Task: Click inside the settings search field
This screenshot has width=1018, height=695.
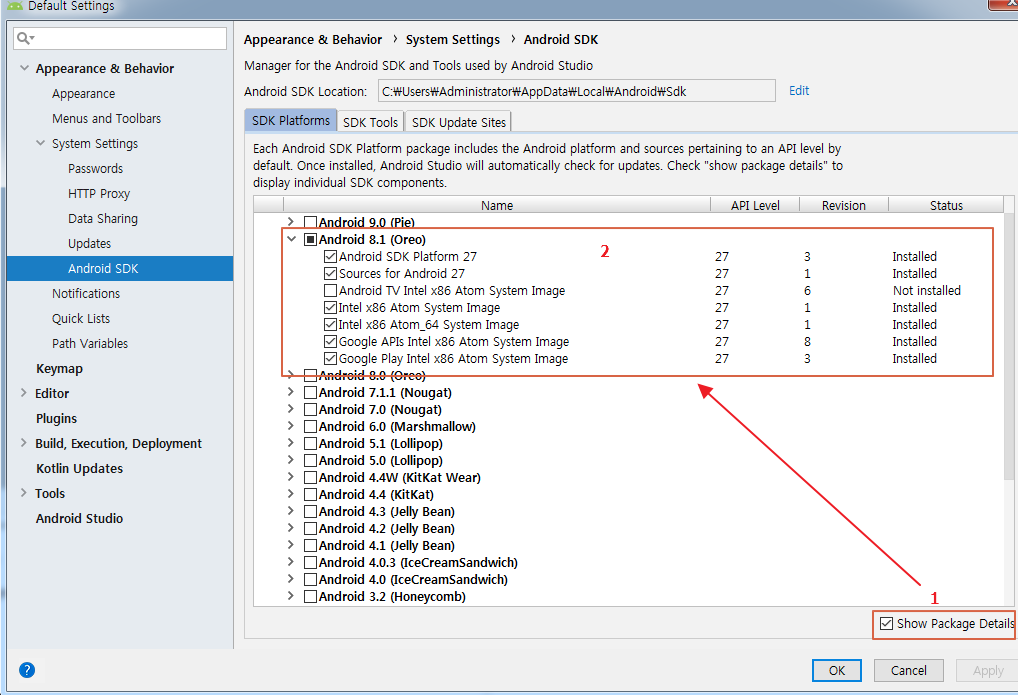Action: tap(120, 38)
